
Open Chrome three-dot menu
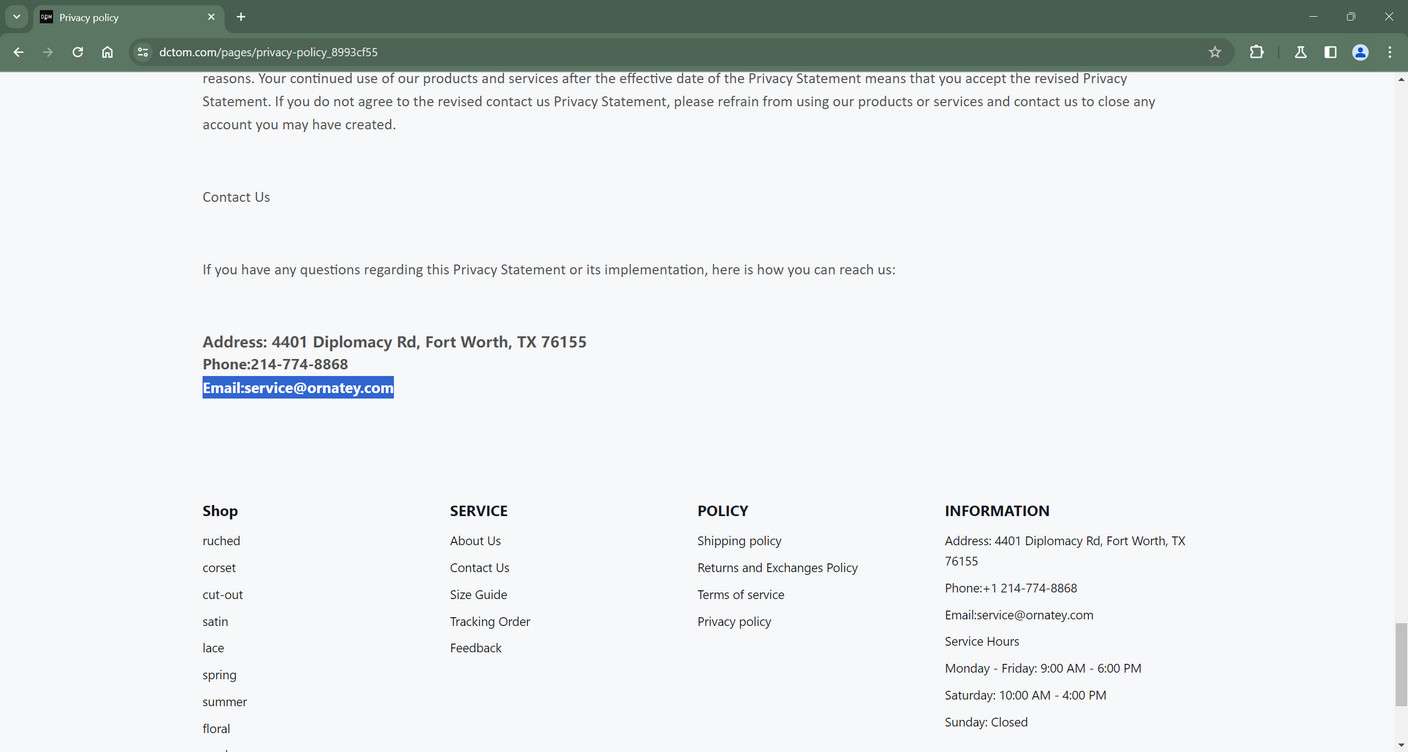[1390, 52]
